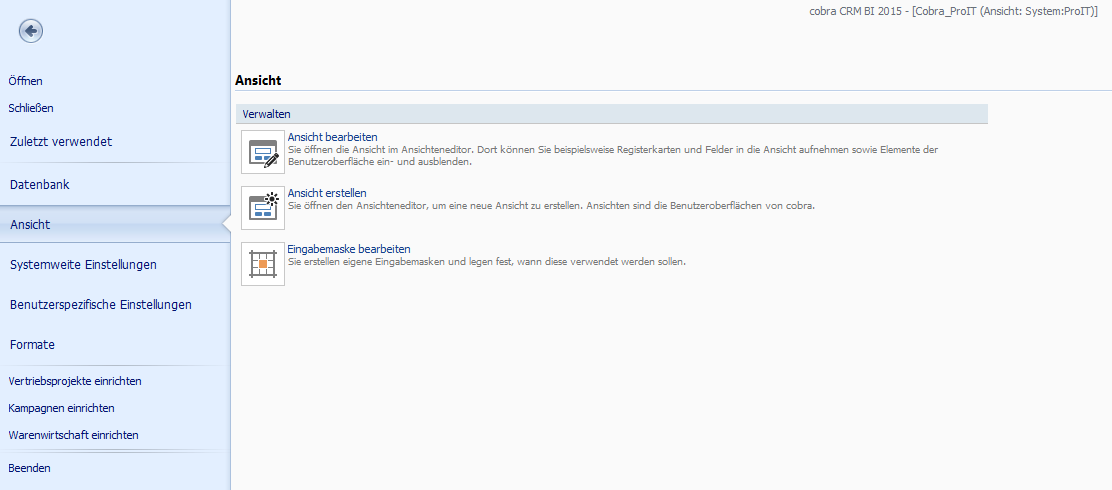Viewport: 1112px width, 490px height.
Task: Click the back arrow button
Action: (30, 31)
